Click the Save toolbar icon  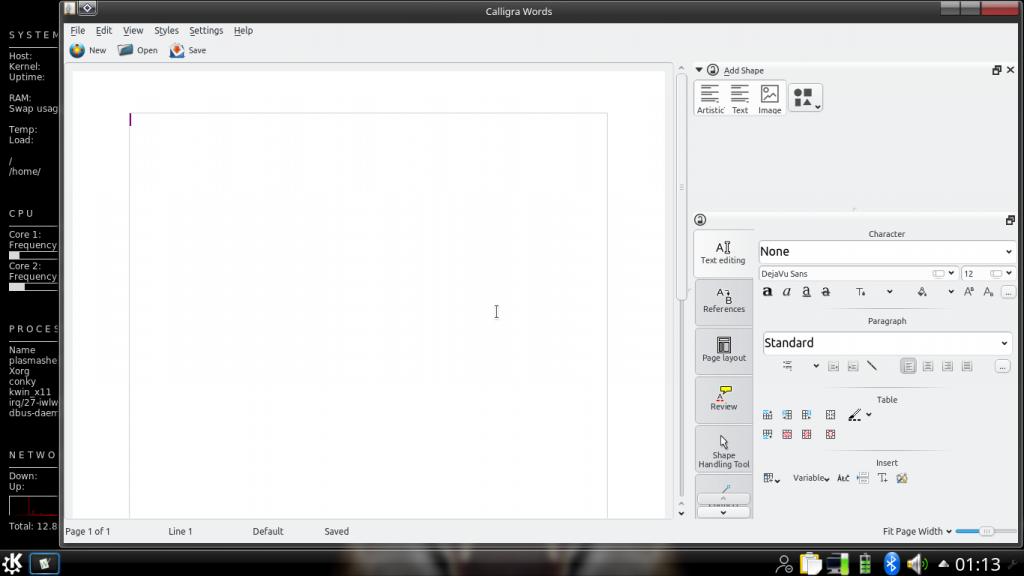(x=187, y=50)
